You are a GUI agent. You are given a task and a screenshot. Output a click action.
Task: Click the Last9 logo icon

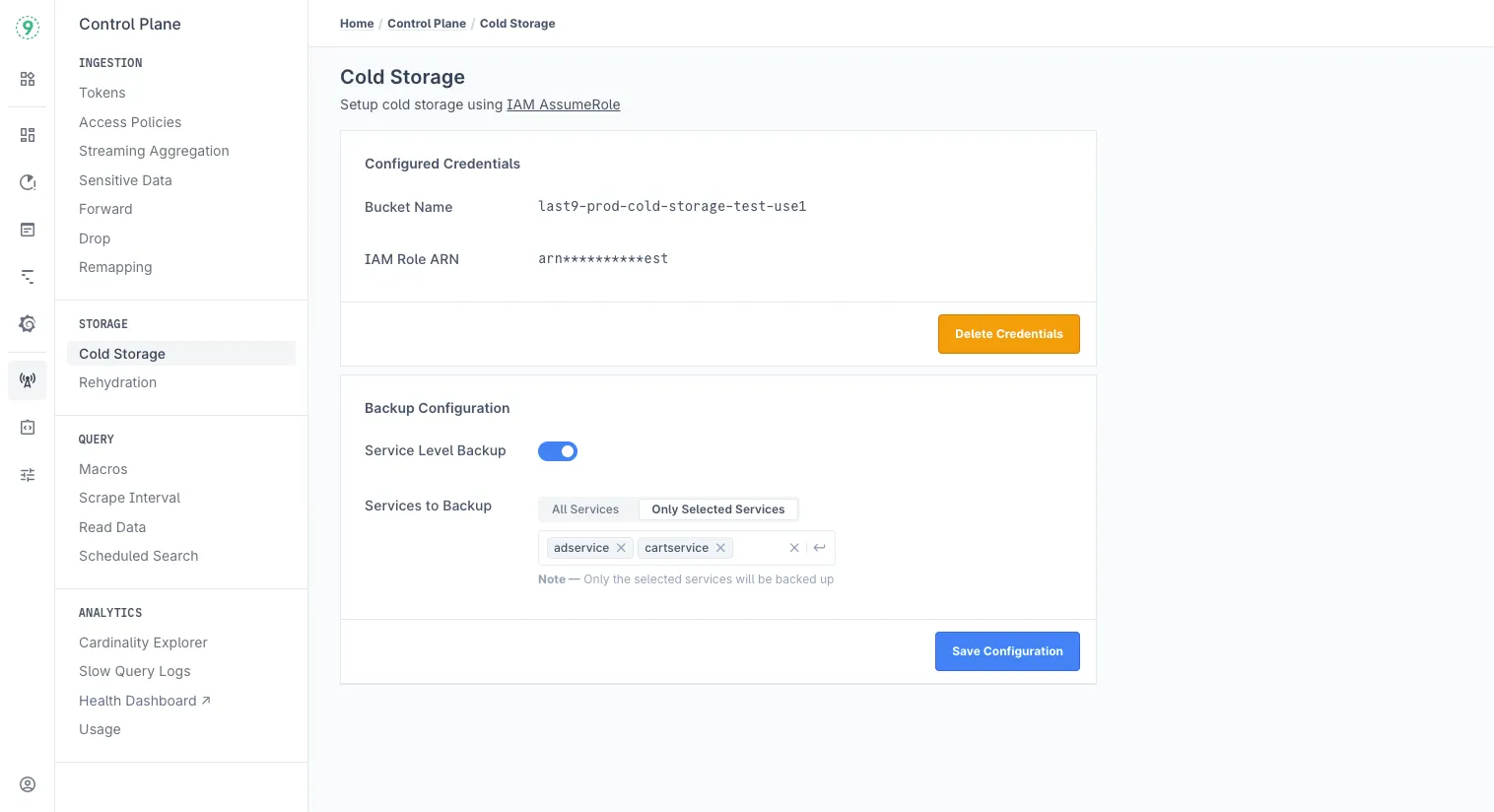click(28, 28)
